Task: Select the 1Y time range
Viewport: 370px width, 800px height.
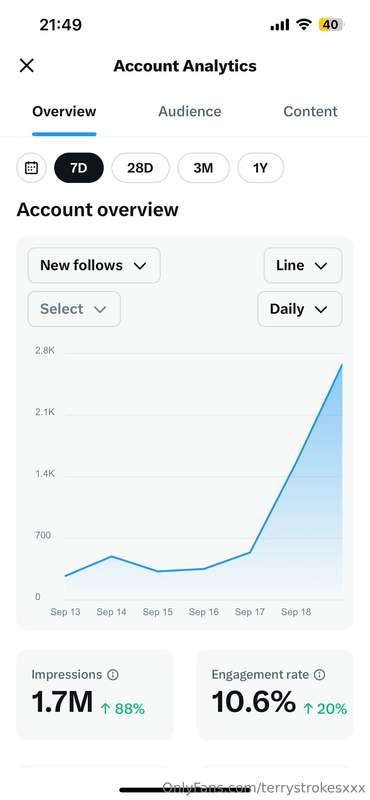Action: pyautogui.click(x=260, y=168)
